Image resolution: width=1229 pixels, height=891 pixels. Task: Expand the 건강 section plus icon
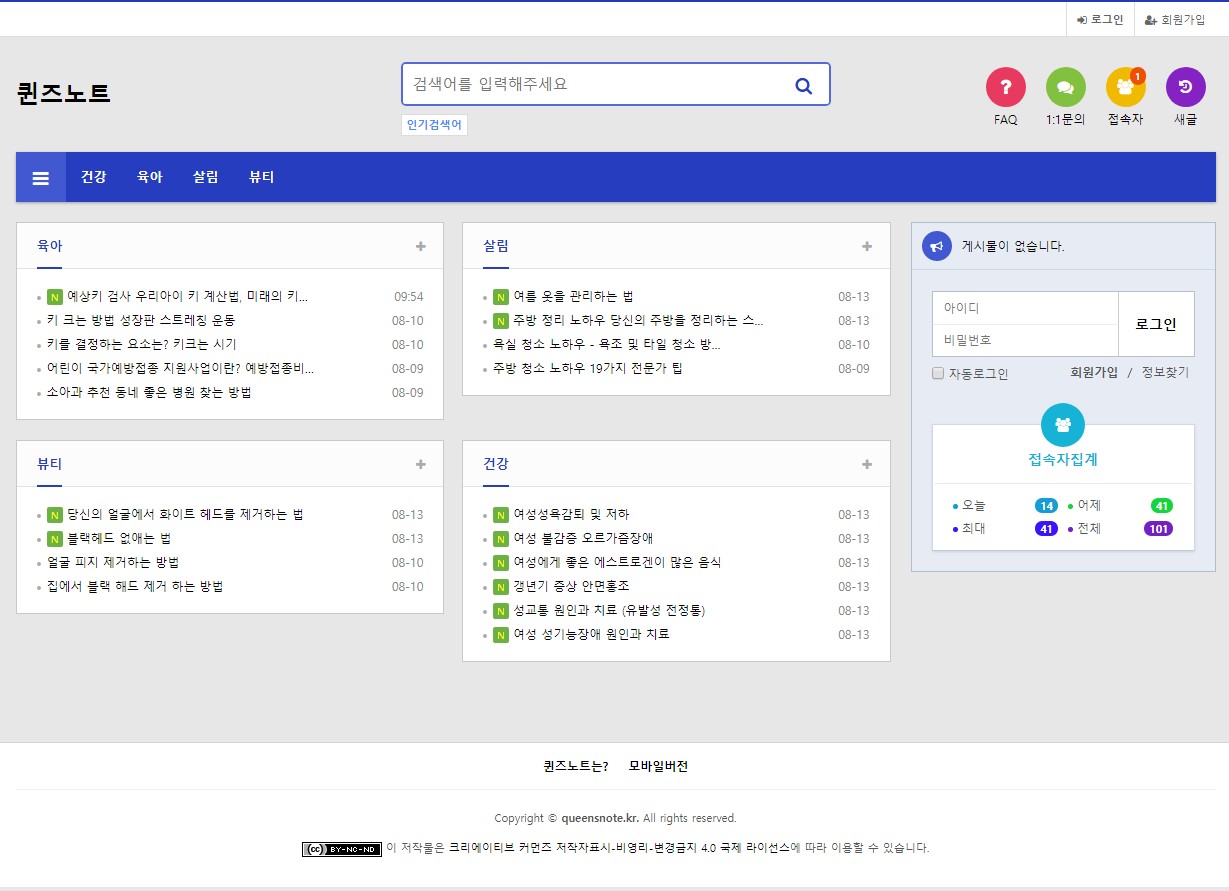[x=867, y=465]
